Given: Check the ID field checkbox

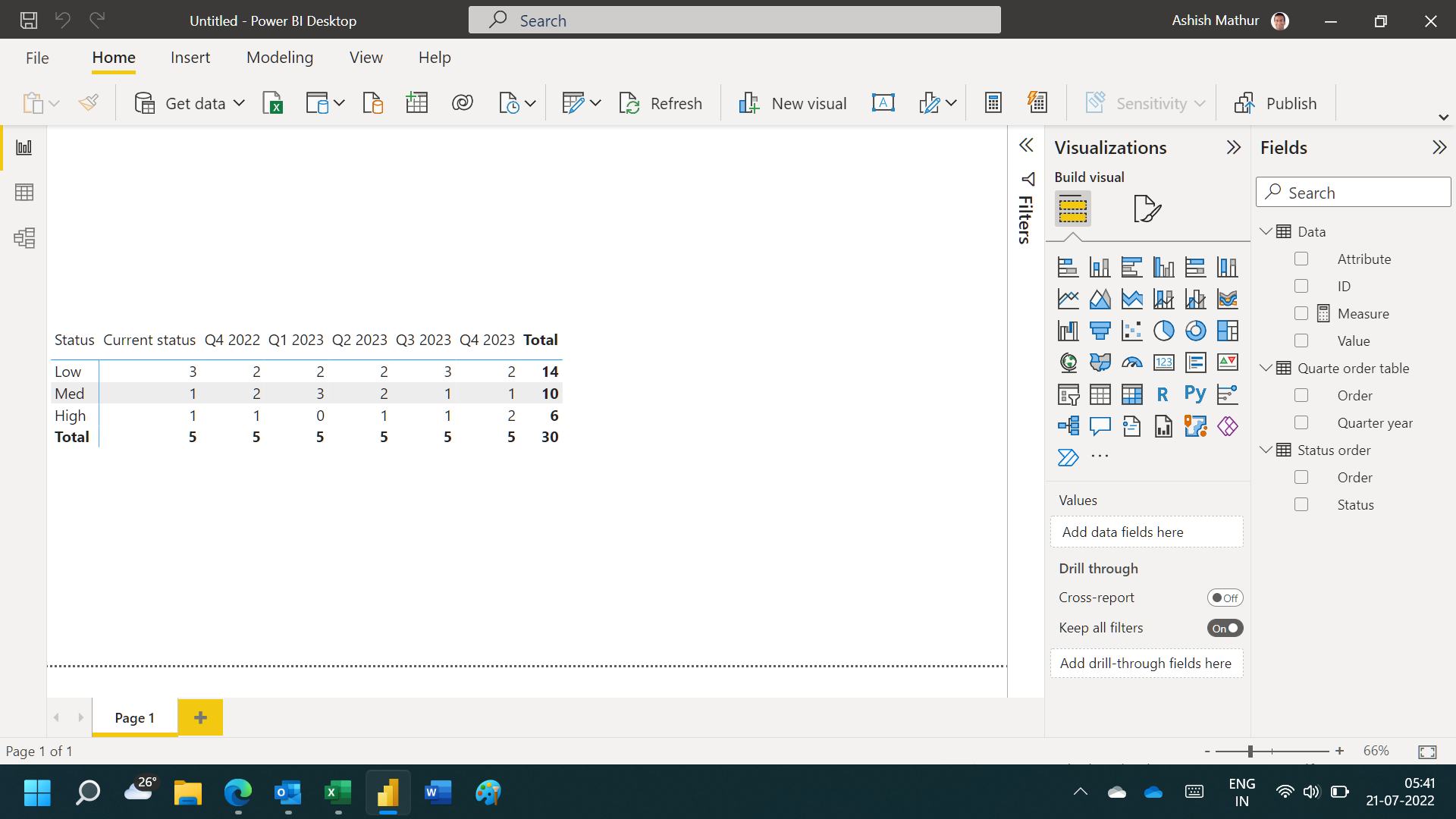Looking at the screenshot, I should pyautogui.click(x=1301, y=286).
